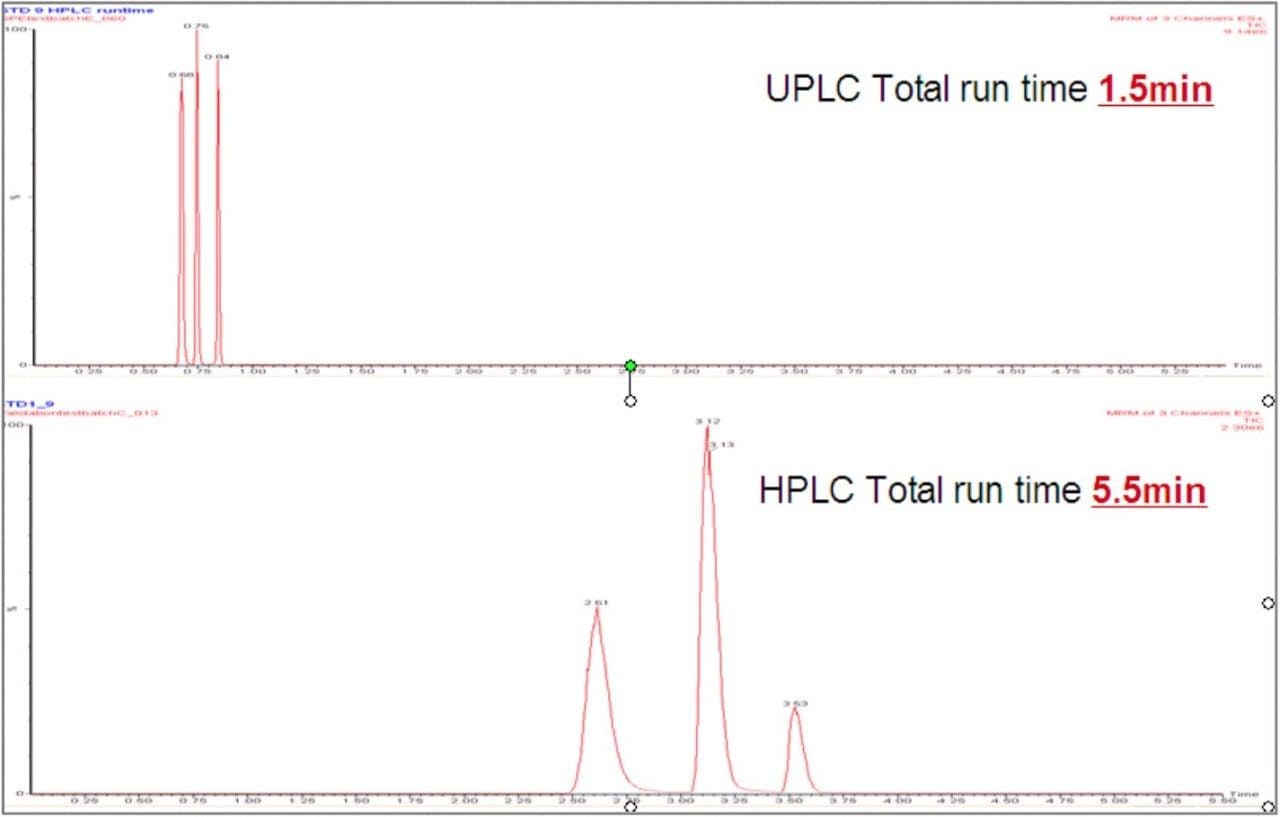Viewport: 1280px width, 817px height.
Task: Click the 3.12 peak label in HPLC chart
Action: click(708, 422)
